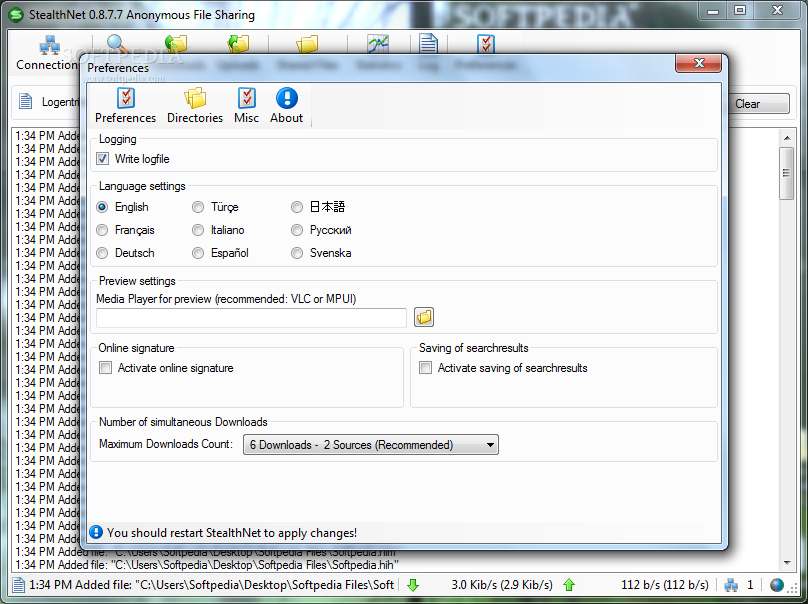Image resolution: width=808 pixels, height=604 pixels.
Task: Click '112 b/s (112 b/s)' upload rate
Action: point(665,585)
